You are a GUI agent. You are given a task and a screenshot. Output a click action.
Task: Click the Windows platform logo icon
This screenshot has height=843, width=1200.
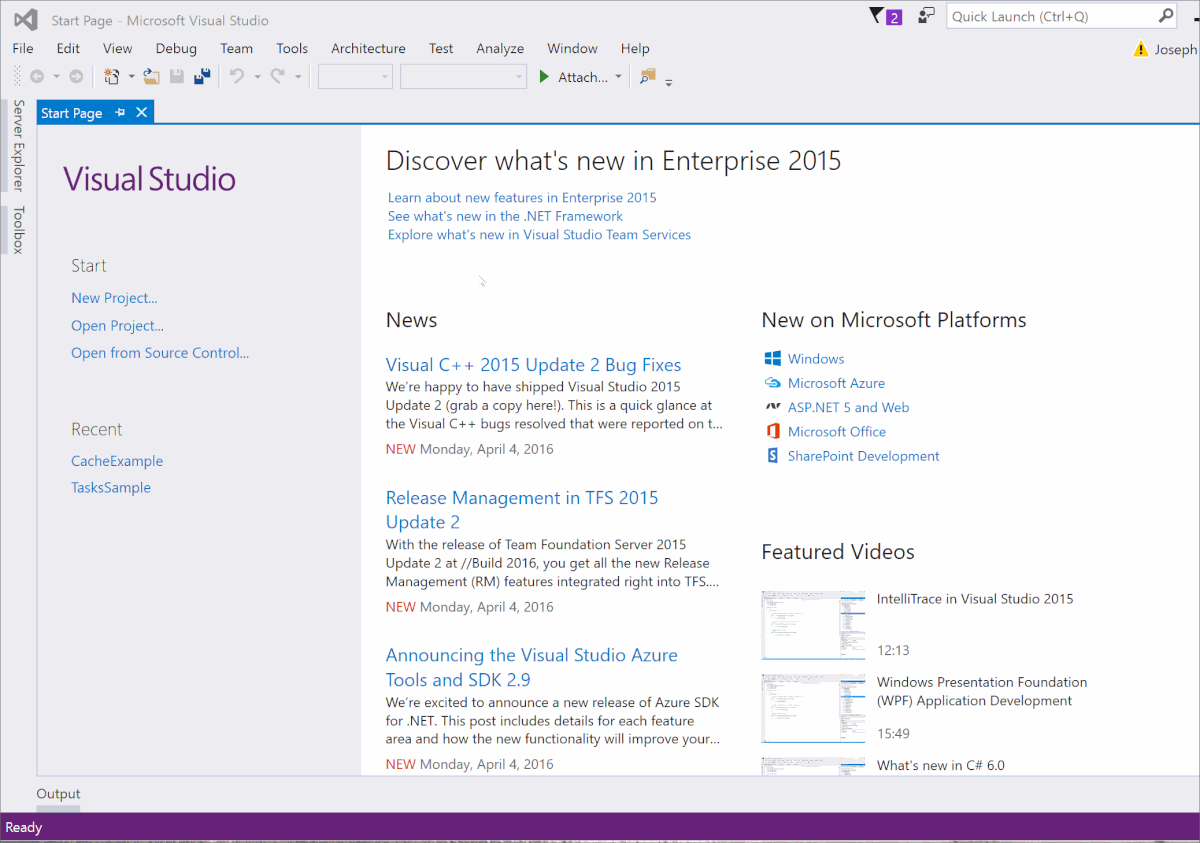pos(773,359)
